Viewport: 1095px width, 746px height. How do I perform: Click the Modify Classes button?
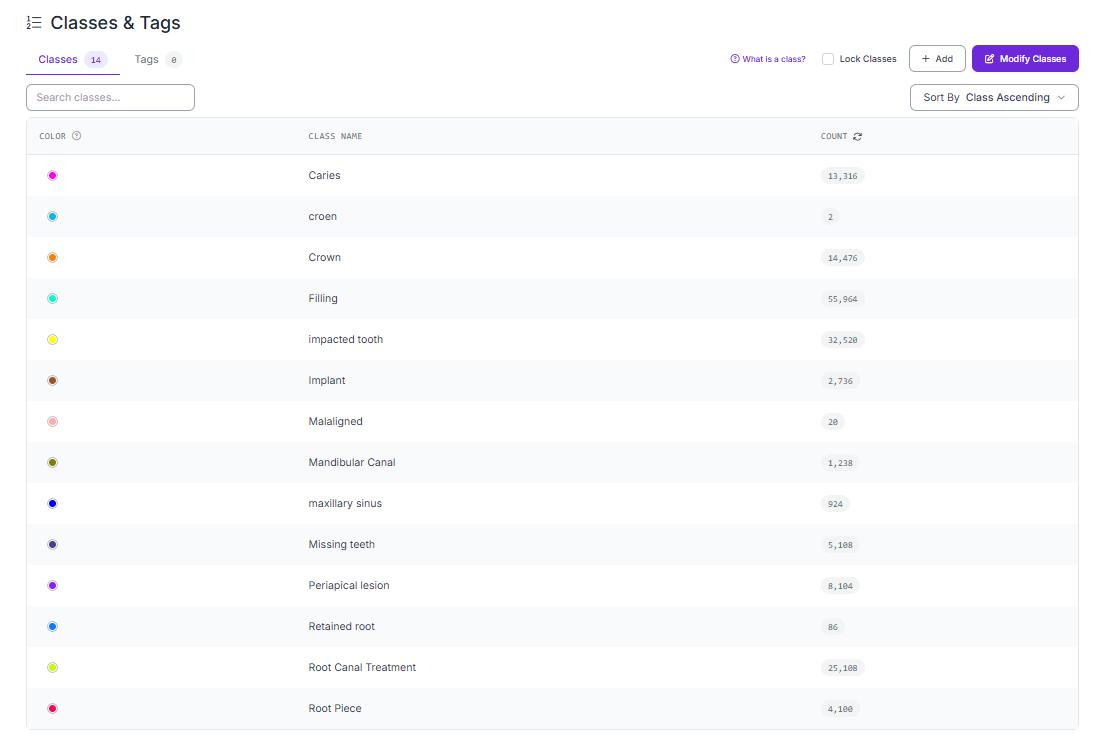[1024, 59]
